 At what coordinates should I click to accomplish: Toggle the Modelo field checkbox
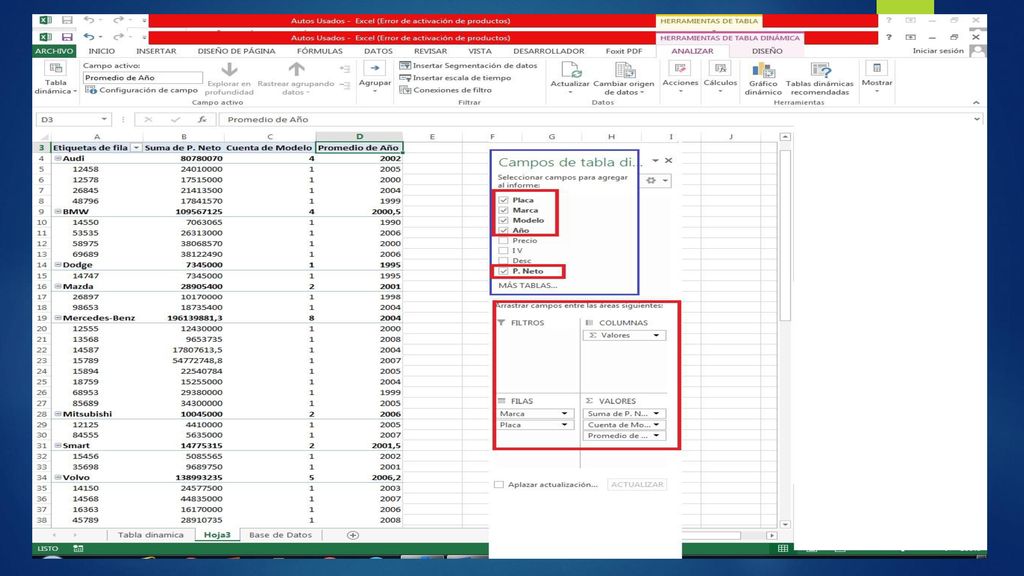pos(504,220)
